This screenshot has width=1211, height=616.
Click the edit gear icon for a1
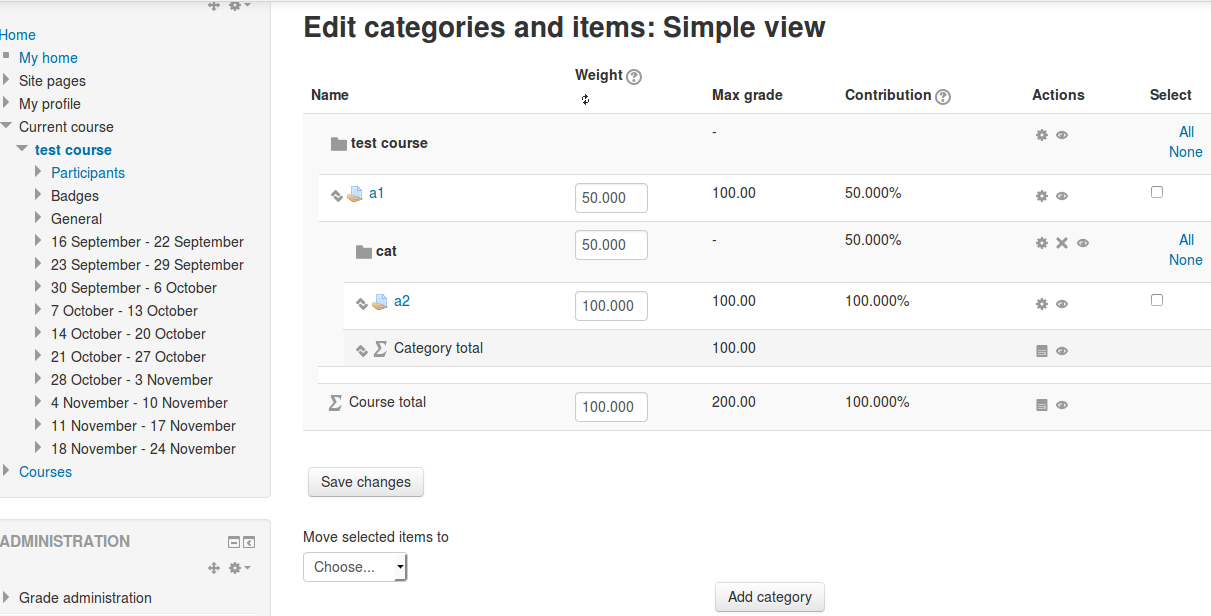(1041, 196)
